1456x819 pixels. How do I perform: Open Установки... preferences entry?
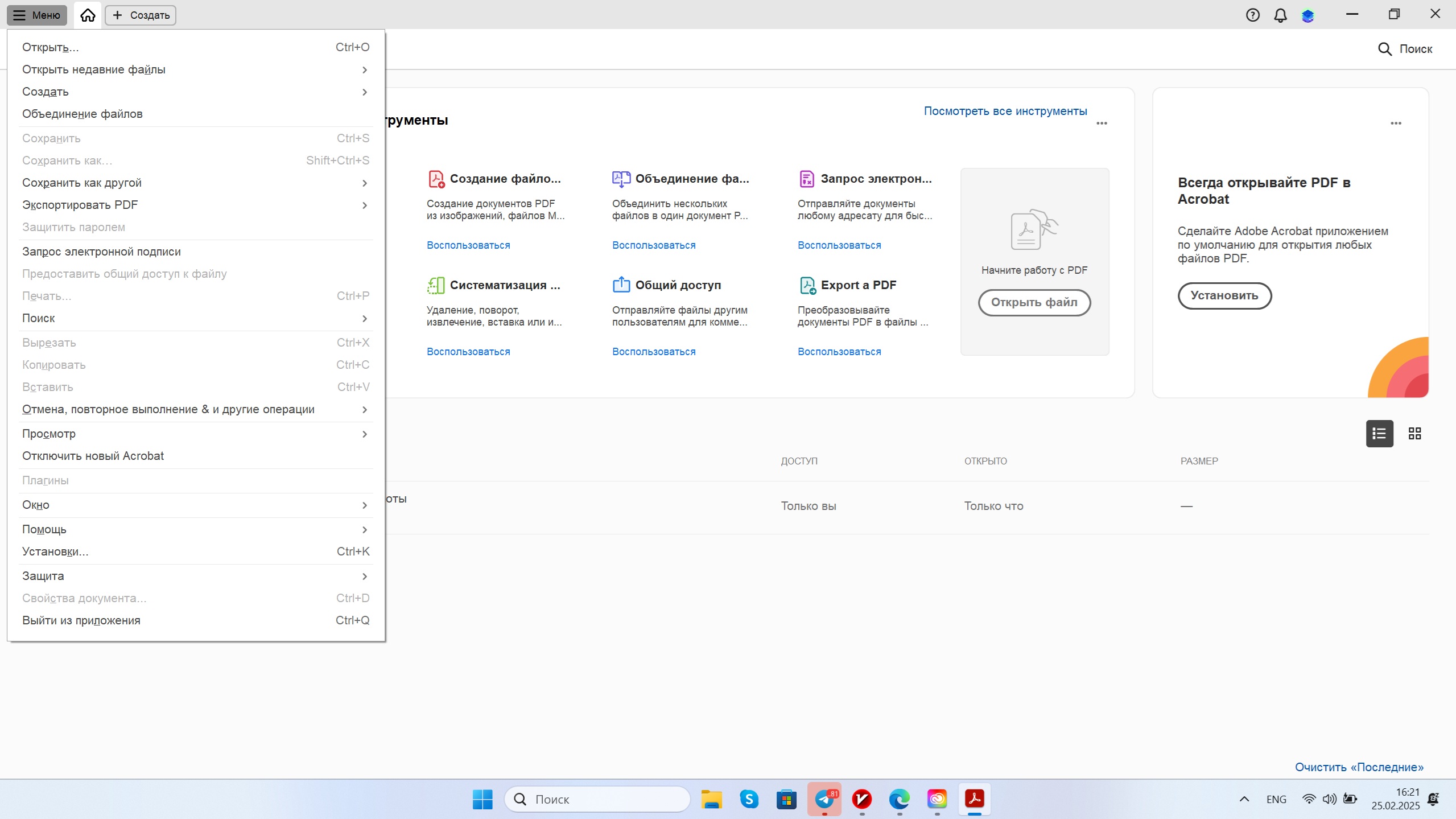point(196,552)
